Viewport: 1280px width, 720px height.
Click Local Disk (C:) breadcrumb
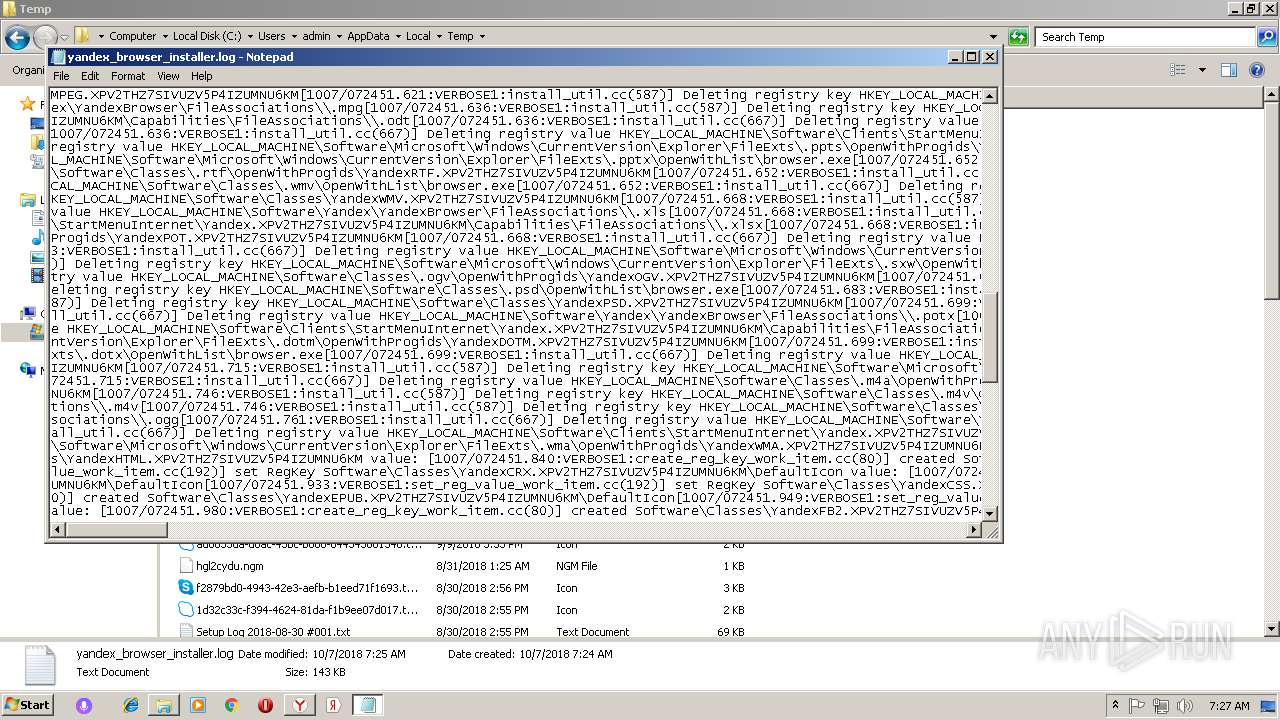[x=207, y=36]
